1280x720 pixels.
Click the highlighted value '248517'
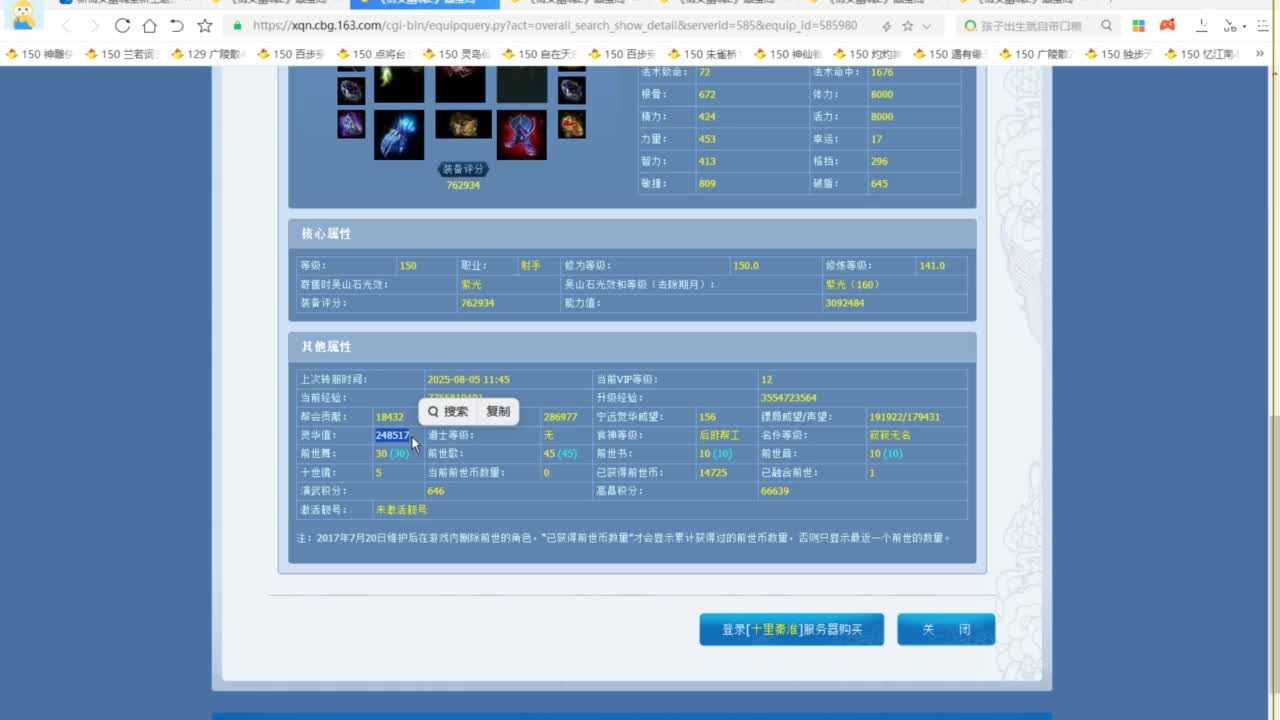tap(392, 436)
